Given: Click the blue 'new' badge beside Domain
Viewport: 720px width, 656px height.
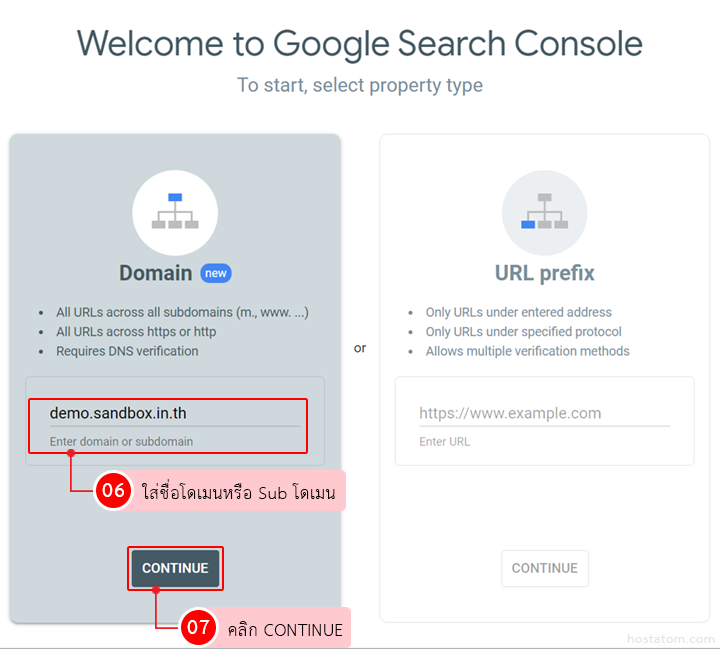Looking at the screenshot, I should click(216, 273).
